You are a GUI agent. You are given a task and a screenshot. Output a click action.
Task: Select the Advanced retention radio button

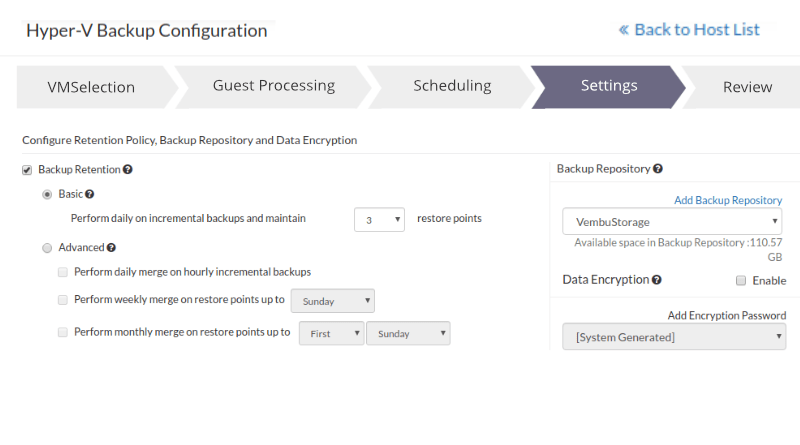47,247
